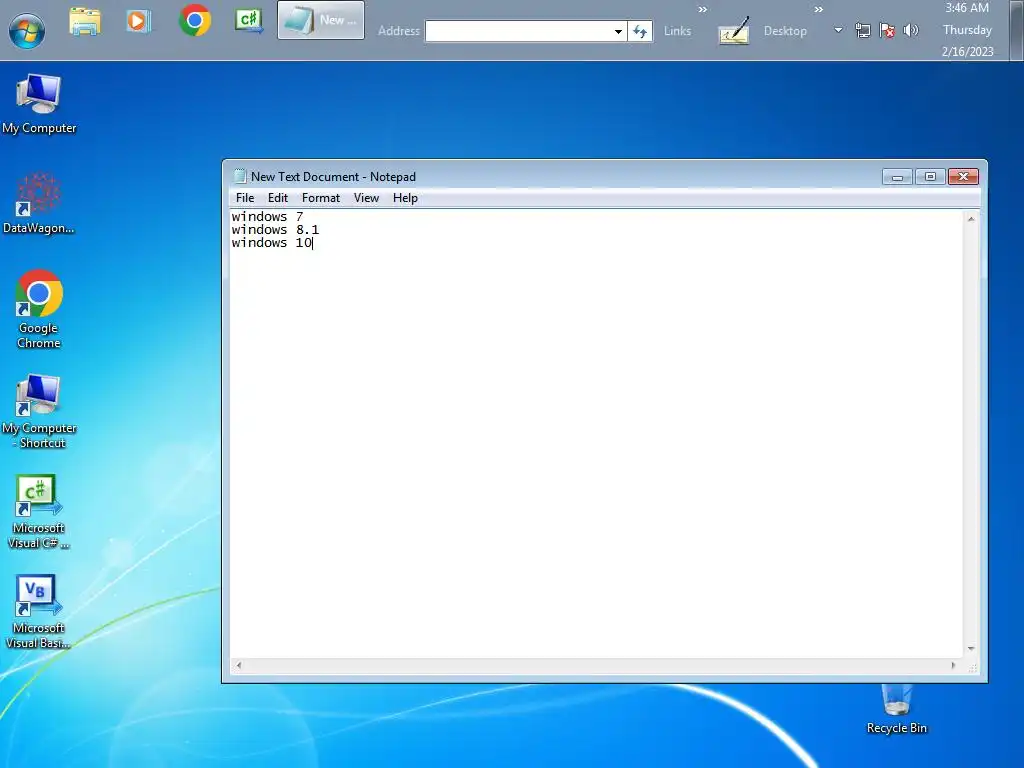Screen dimensions: 1024x768
Task: Select the Google Chrome desktop shortcut
Action: tap(39, 309)
